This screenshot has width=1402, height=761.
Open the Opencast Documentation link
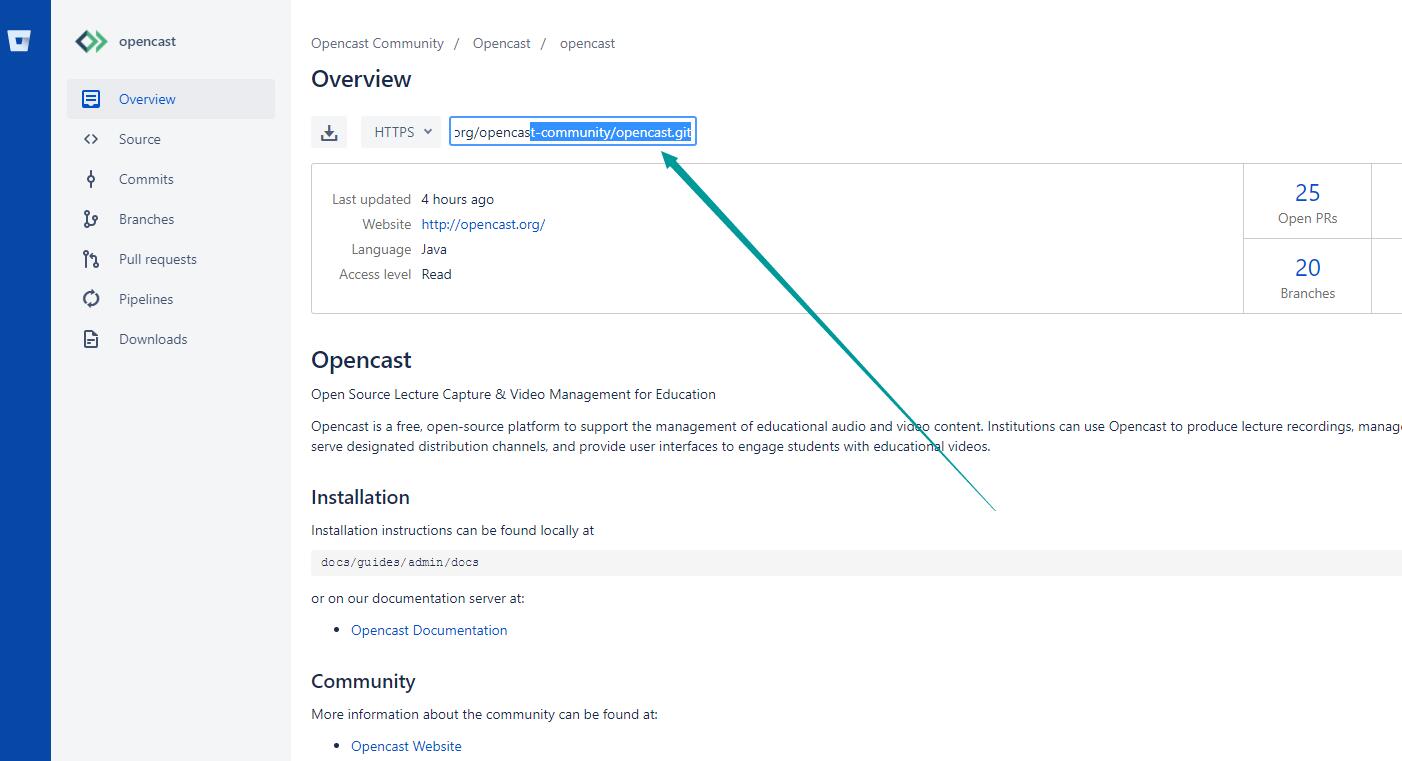(429, 630)
